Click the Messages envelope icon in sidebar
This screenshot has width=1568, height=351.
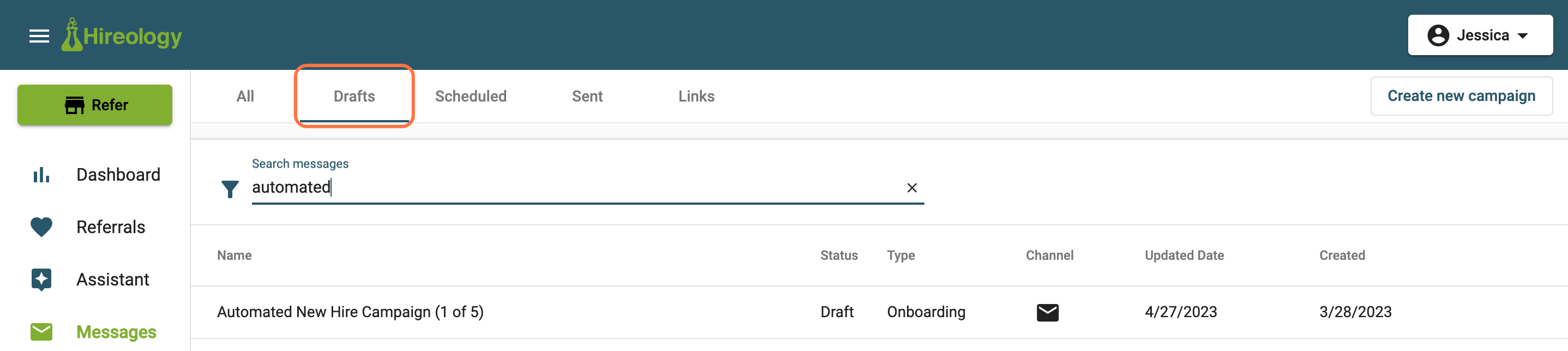(x=41, y=332)
